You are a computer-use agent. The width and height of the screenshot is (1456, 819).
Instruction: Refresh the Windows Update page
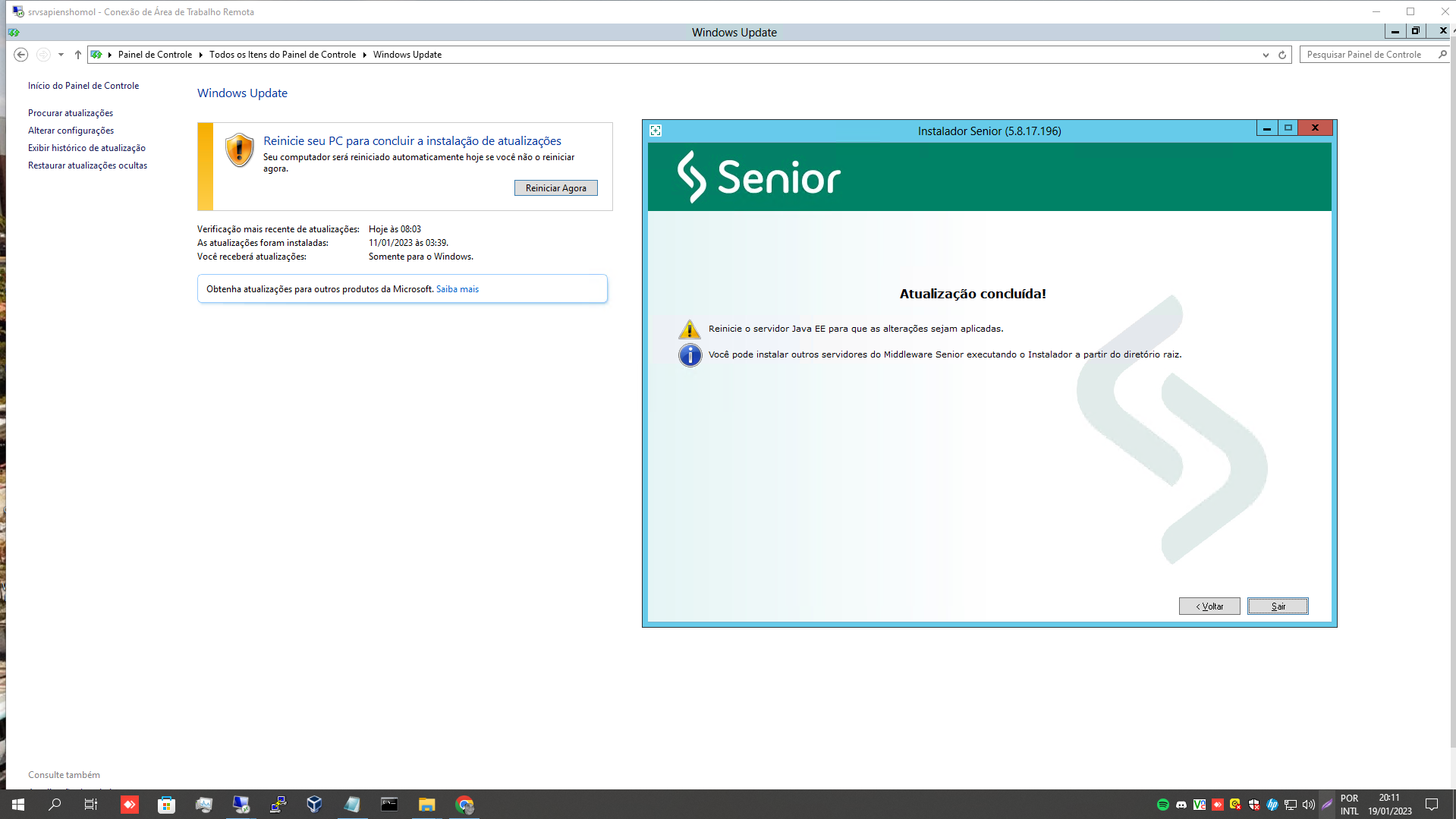coord(1282,55)
